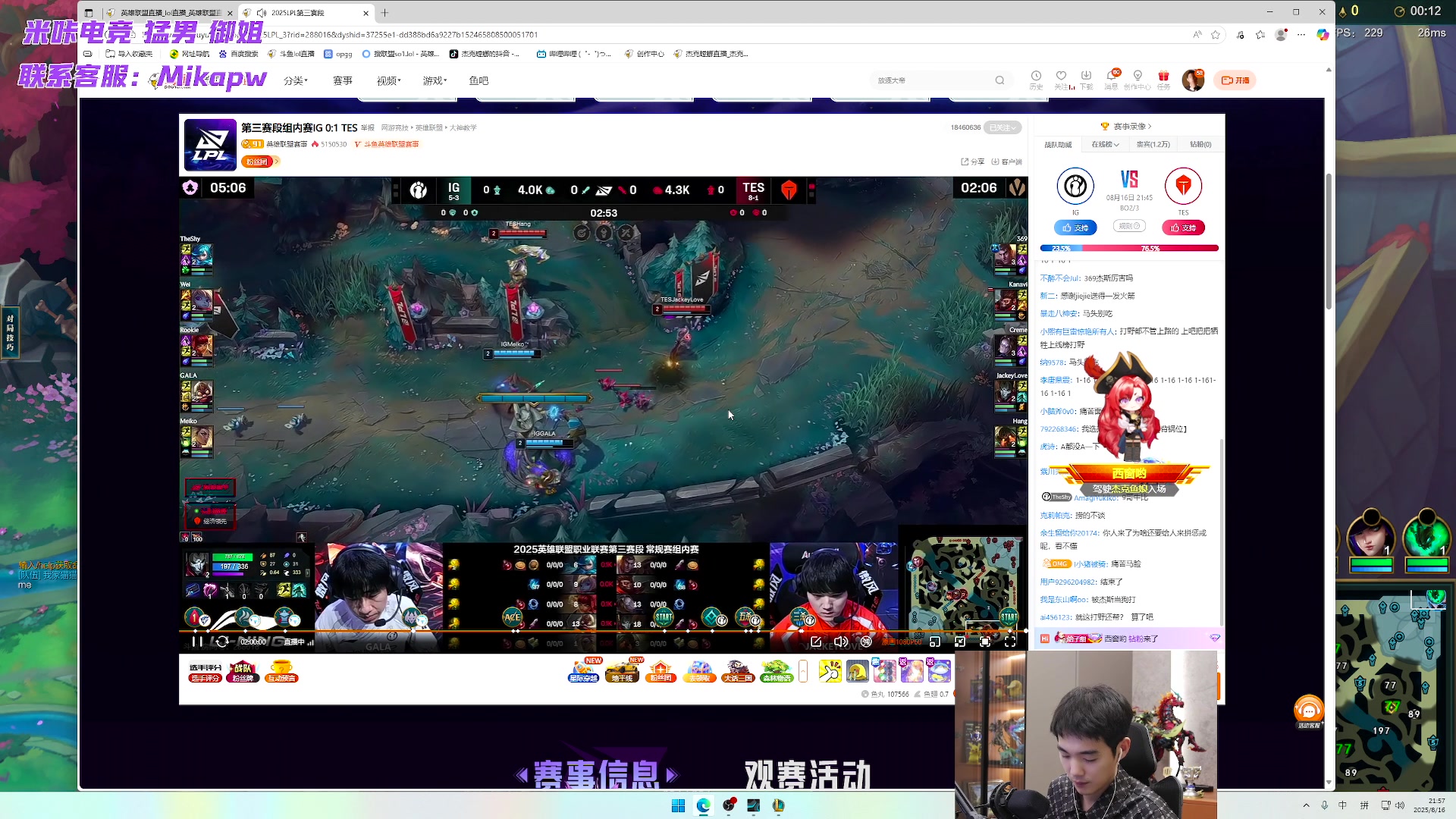Expand the 视频 menu dropdown
This screenshot has width=1456, height=819.
[x=389, y=80]
